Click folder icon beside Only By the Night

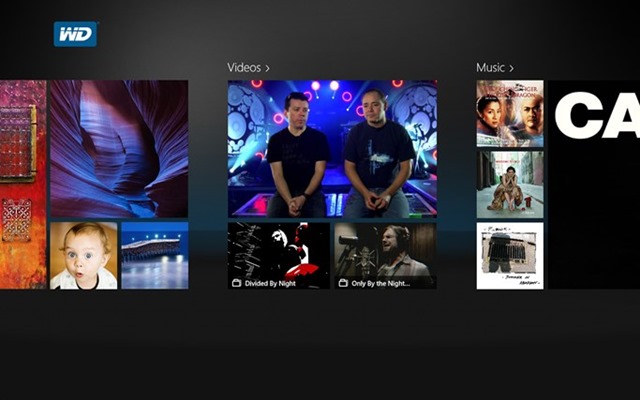(x=344, y=283)
